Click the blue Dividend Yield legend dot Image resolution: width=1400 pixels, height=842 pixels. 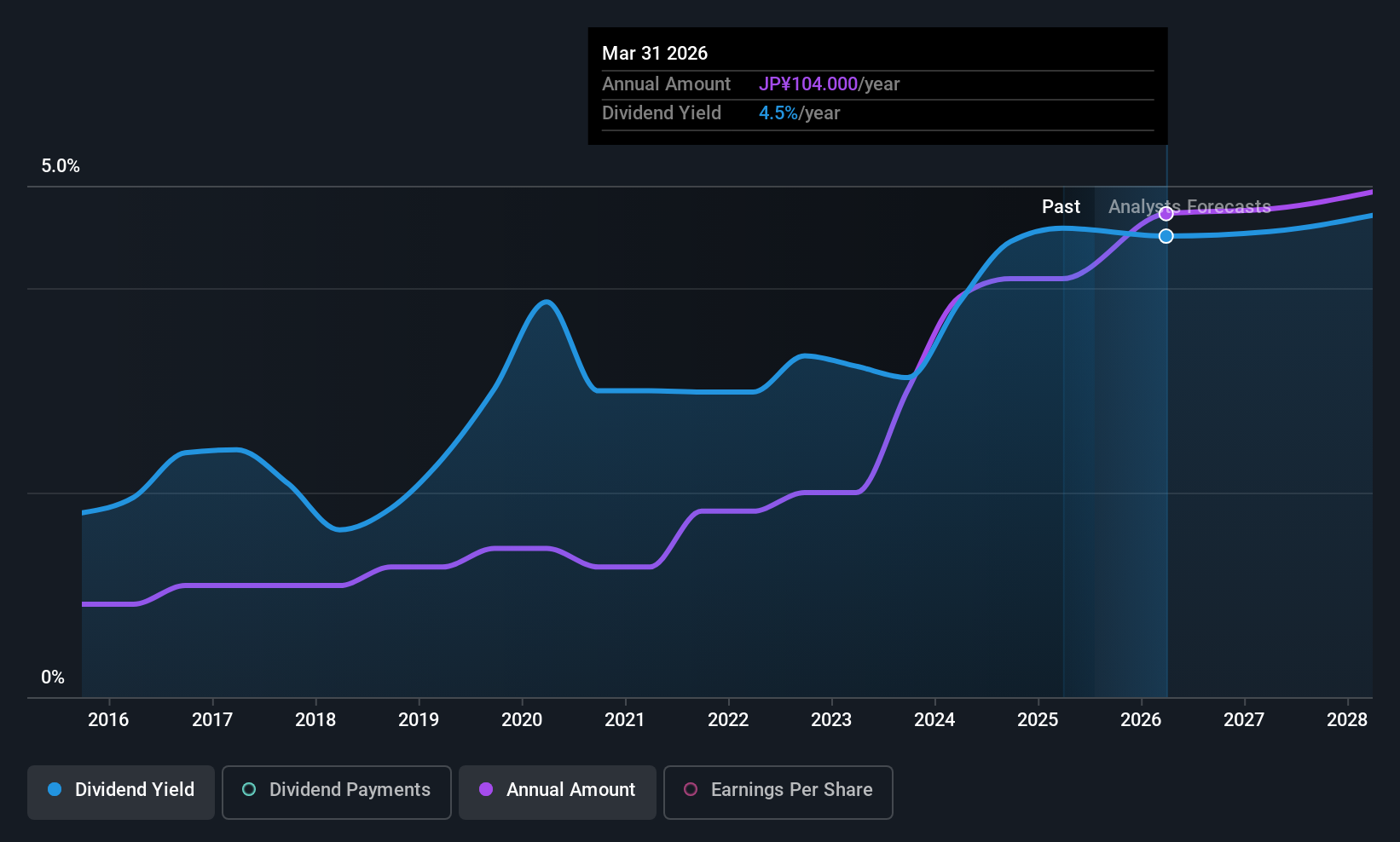(55, 789)
